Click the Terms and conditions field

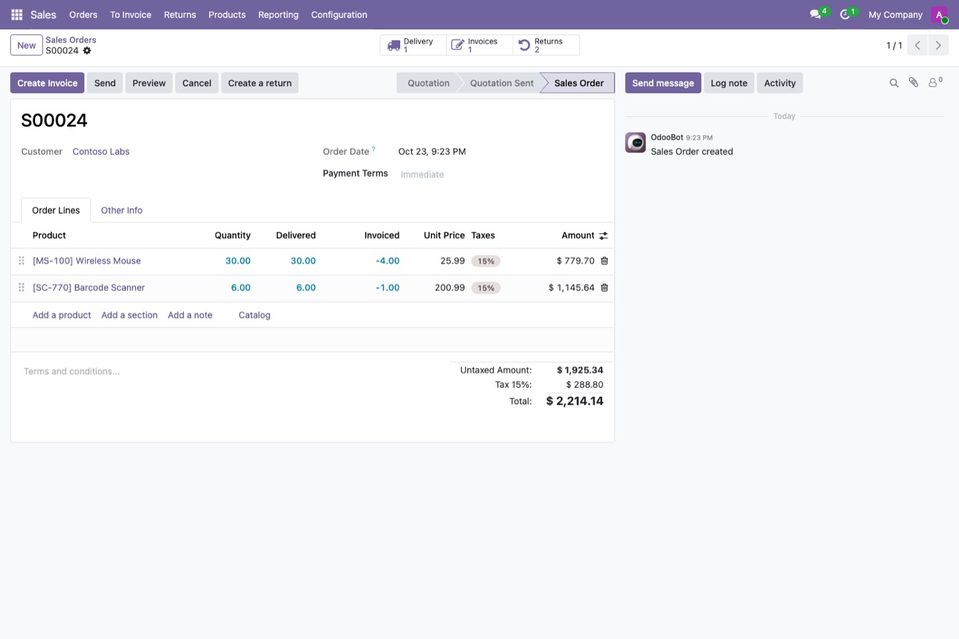pos(72,371)
